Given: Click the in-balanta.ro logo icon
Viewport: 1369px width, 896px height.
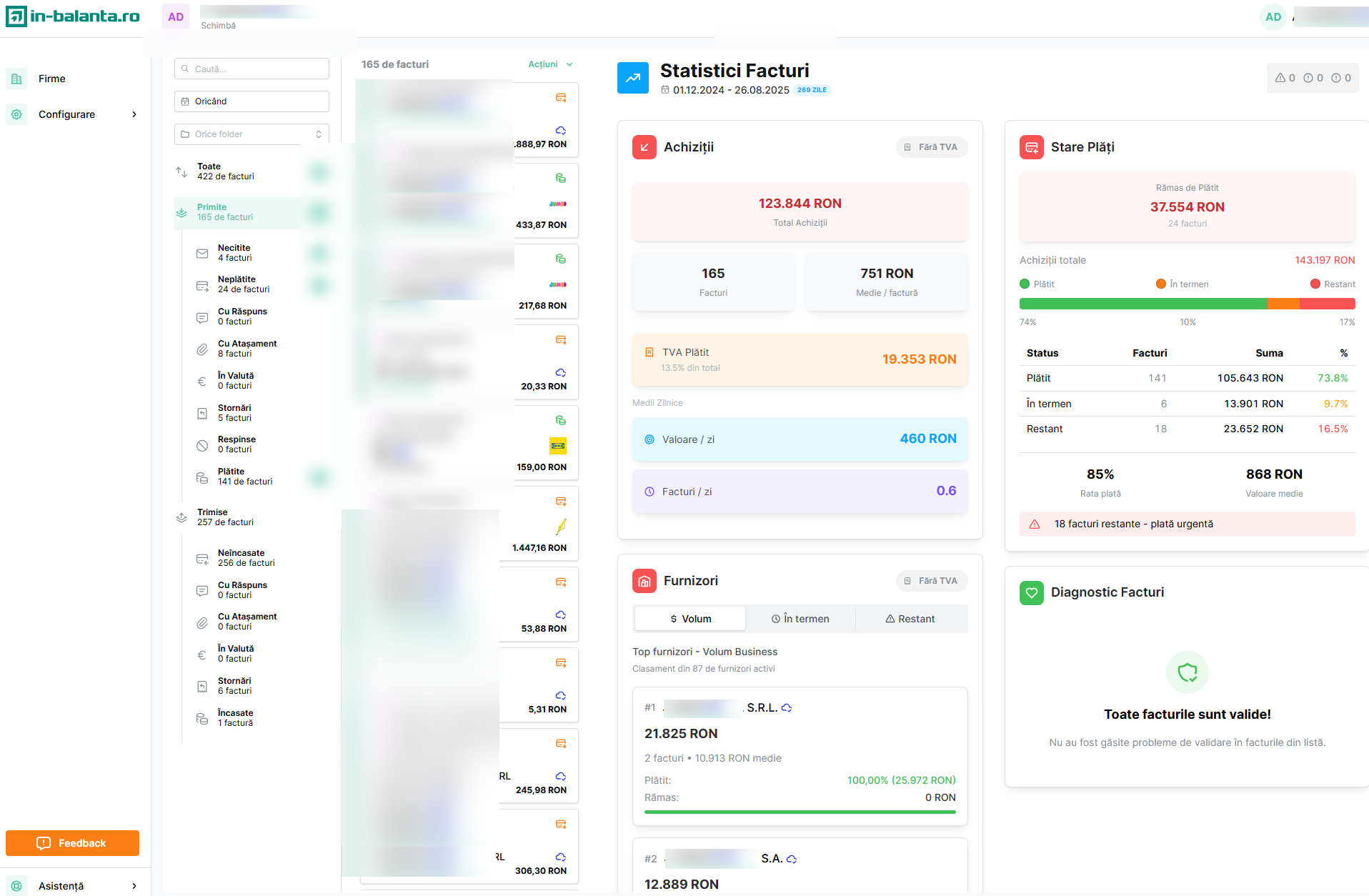Looking at the screenshot, I should pos(16,16).
